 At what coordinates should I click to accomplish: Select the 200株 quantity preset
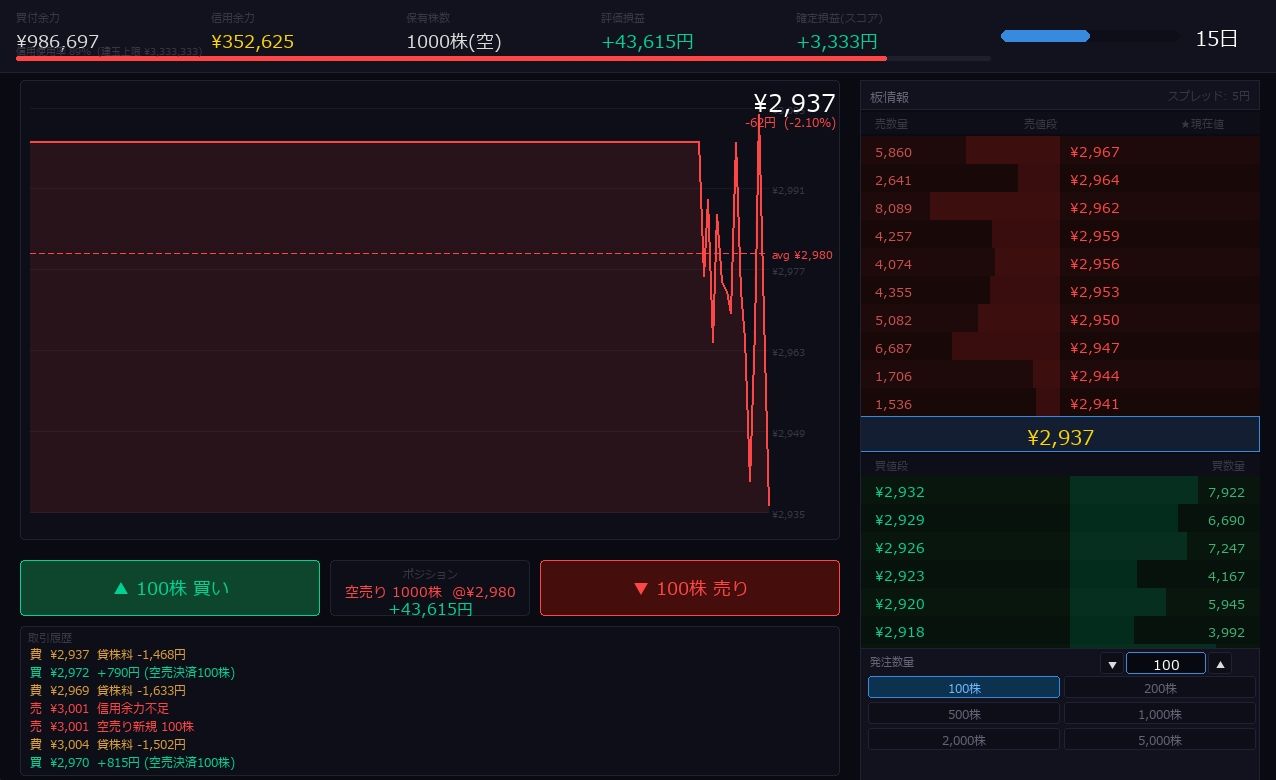pos(1160,688)
